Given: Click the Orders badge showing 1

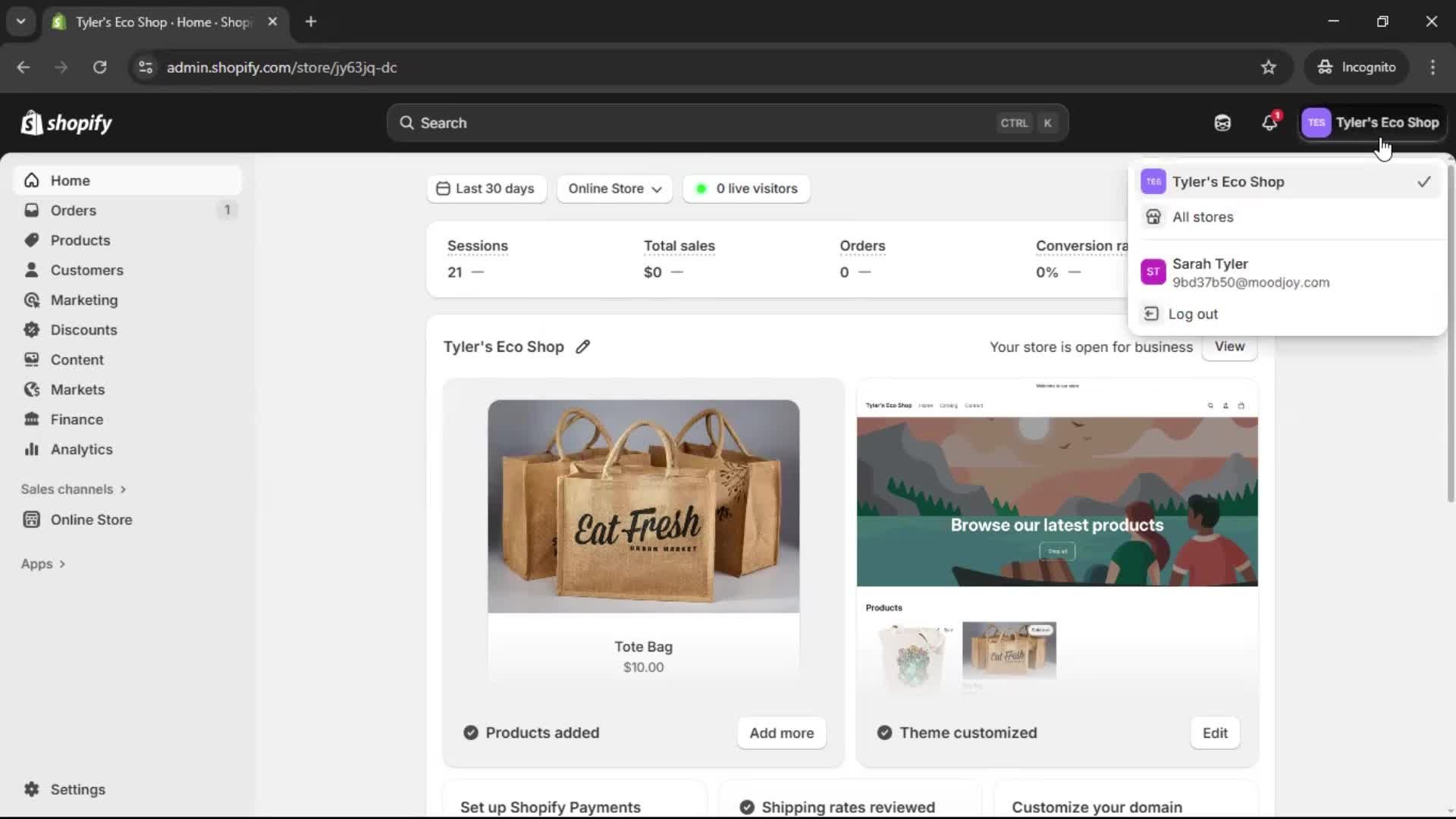Looking at the screenshot, I should 227,210.
